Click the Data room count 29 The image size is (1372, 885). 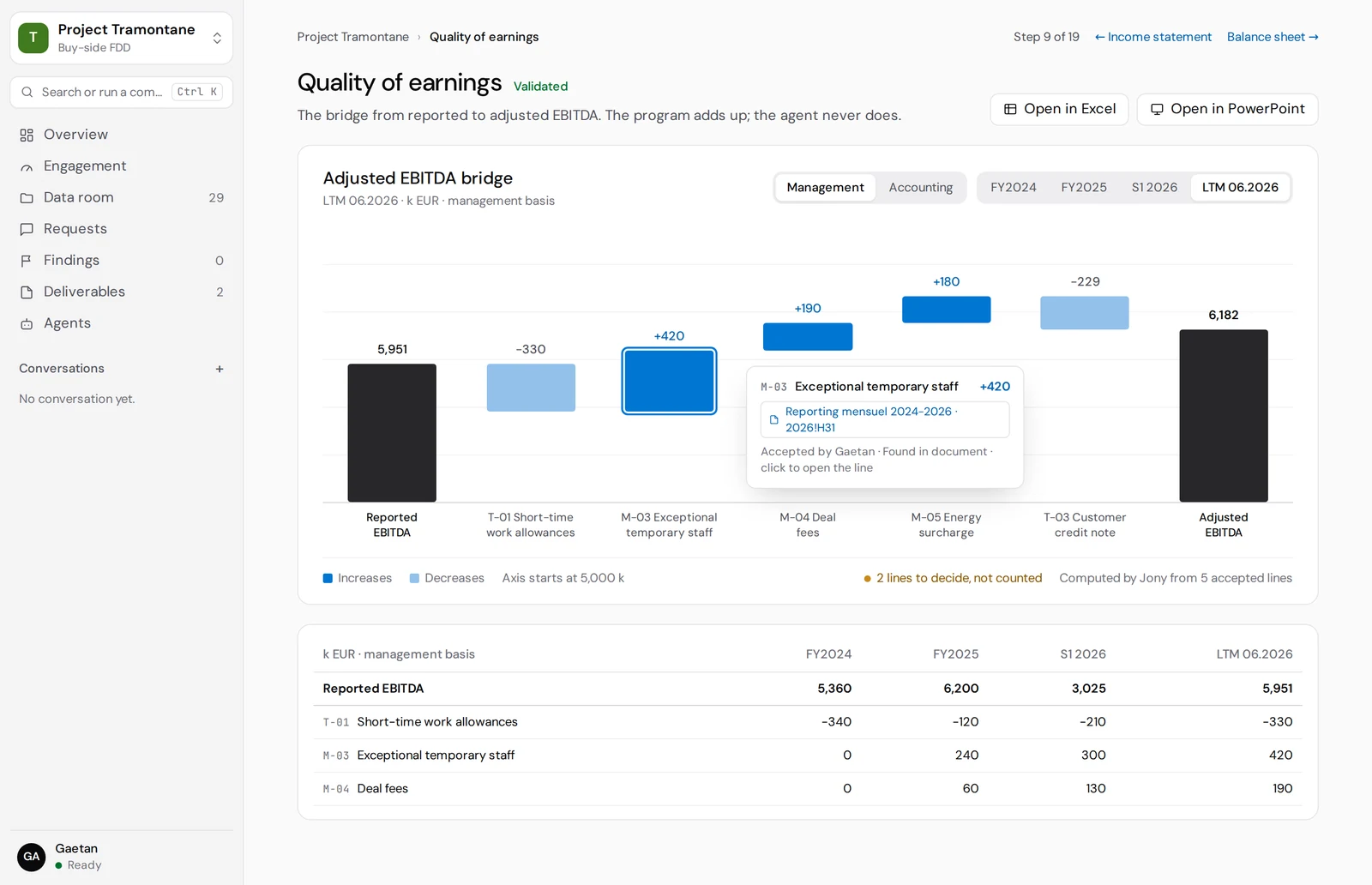coord(216,198)
